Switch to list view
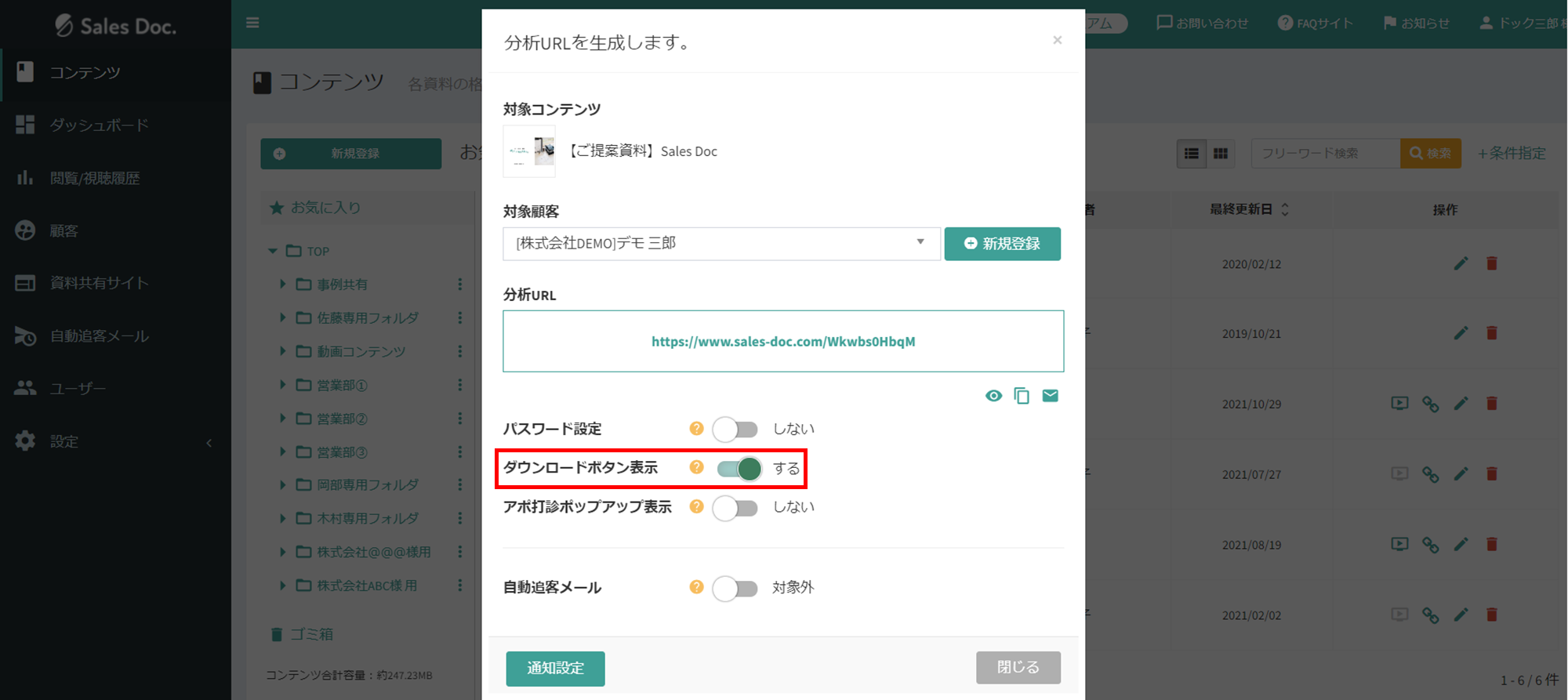The width and height of the screenshot is (1568, 700). point(1192,154)
